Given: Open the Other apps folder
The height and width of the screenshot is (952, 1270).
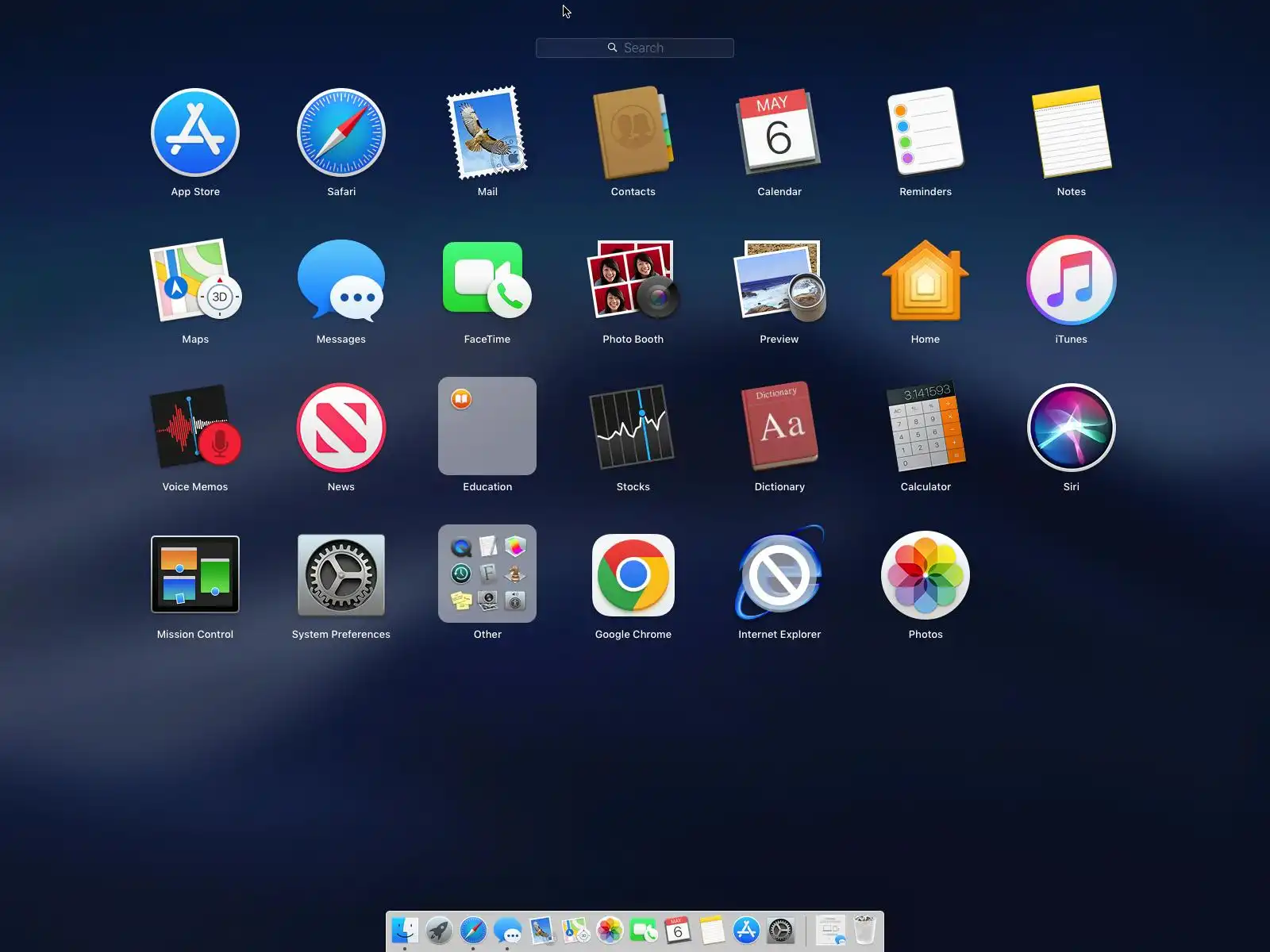Looking at the screenshot, I should tap(487, 574).
